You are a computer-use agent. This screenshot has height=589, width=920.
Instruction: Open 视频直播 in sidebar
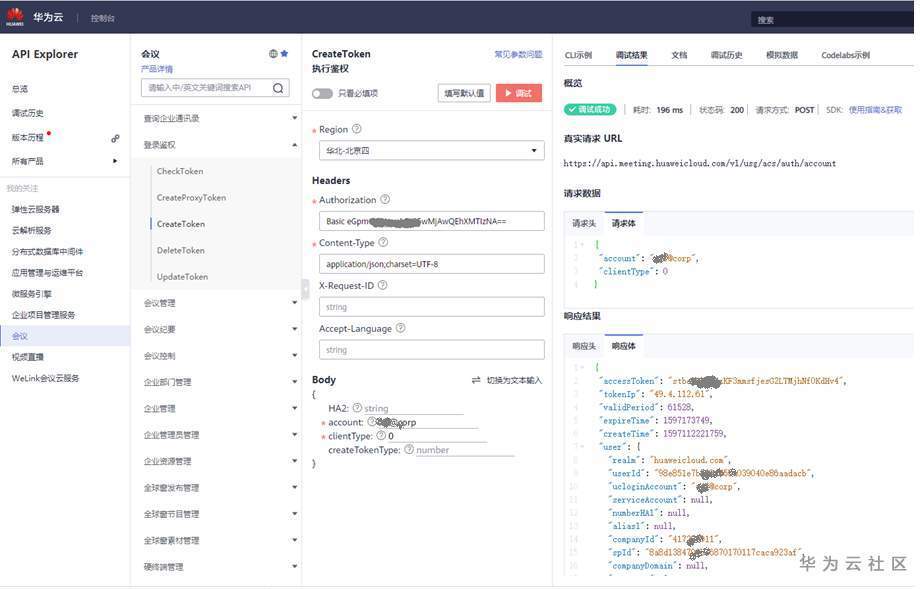coord(28,357)
